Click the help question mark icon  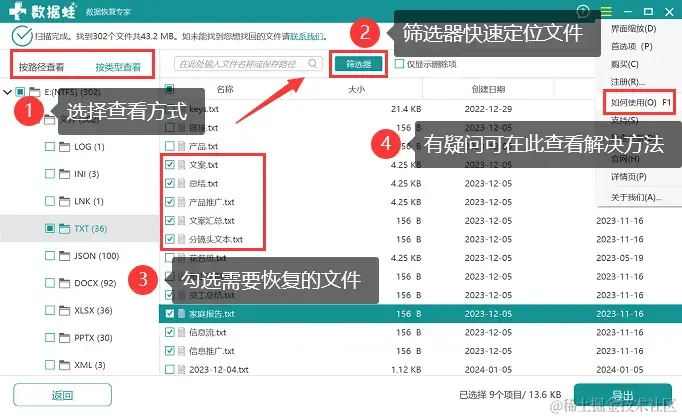[583, 11]
